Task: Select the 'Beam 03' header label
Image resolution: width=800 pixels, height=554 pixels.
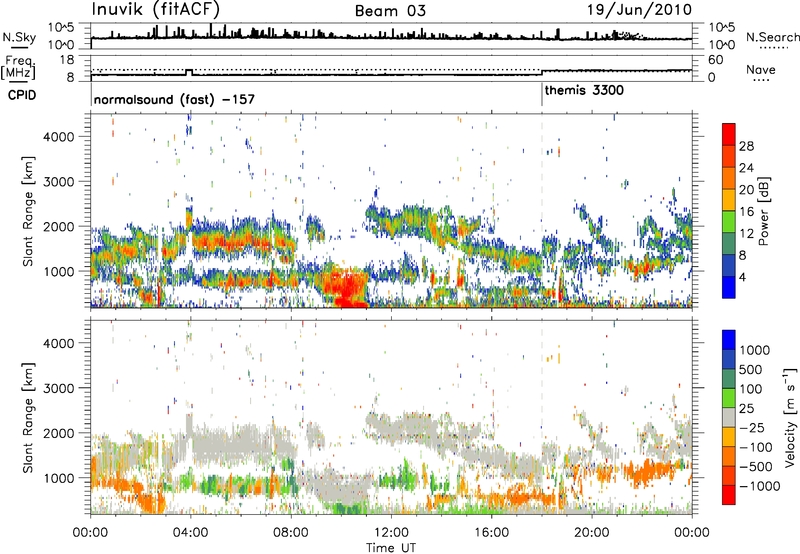Action: (390, 11)
